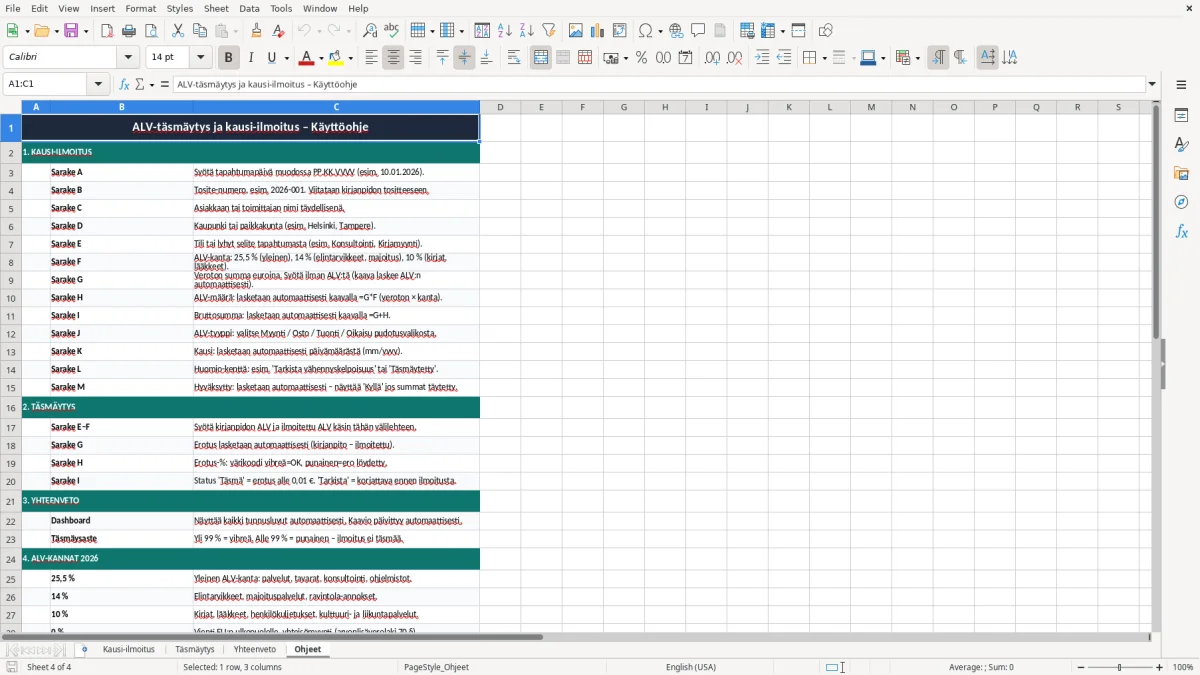The width and height of the screenshot is (1200, 675).
Task: Expand the formula bar arrow
Action: [x=1152, y=85]
